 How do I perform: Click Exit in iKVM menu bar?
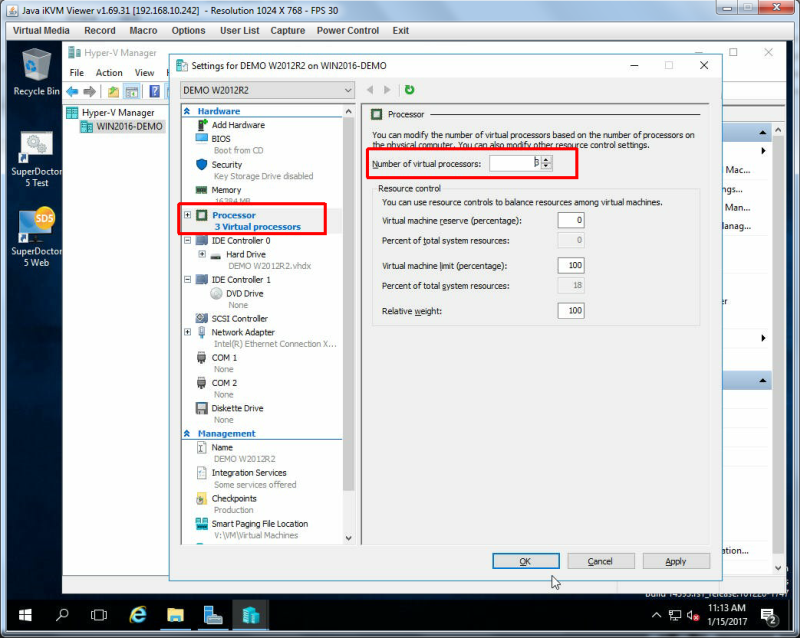[x=401, y=31]
